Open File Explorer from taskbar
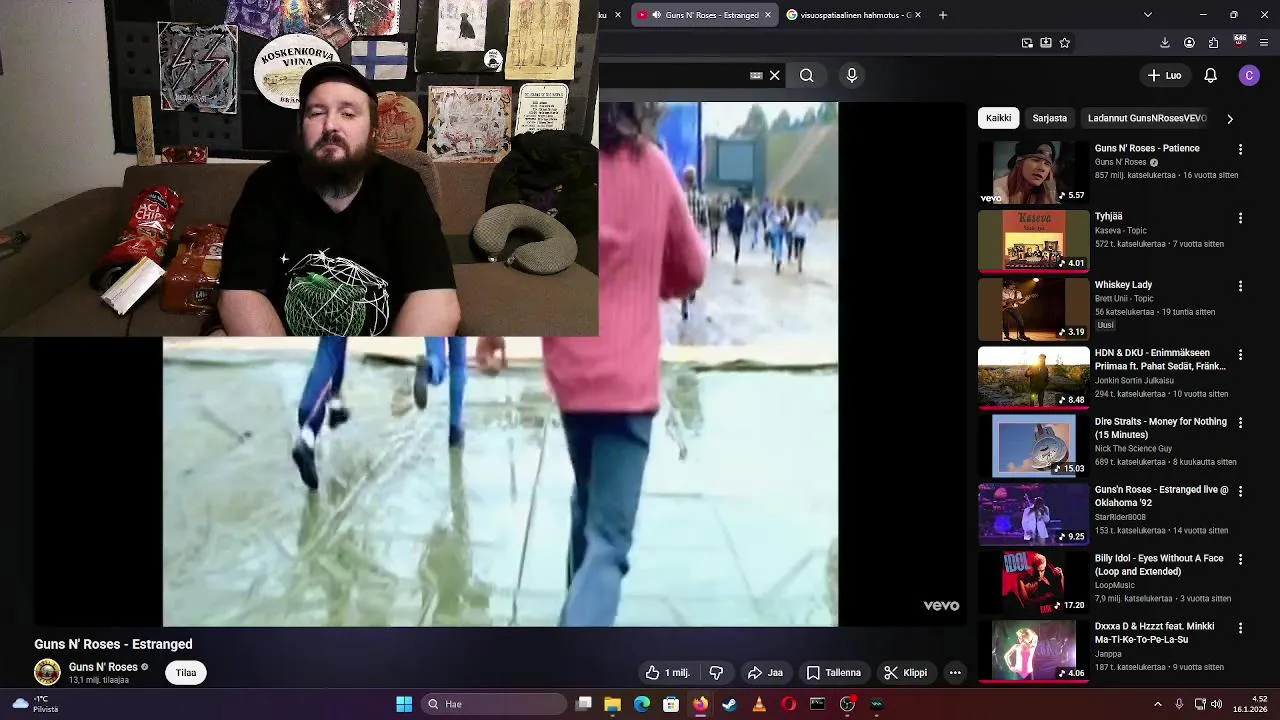This screenshot has width=1280, height=720. (x=613, y=704)
